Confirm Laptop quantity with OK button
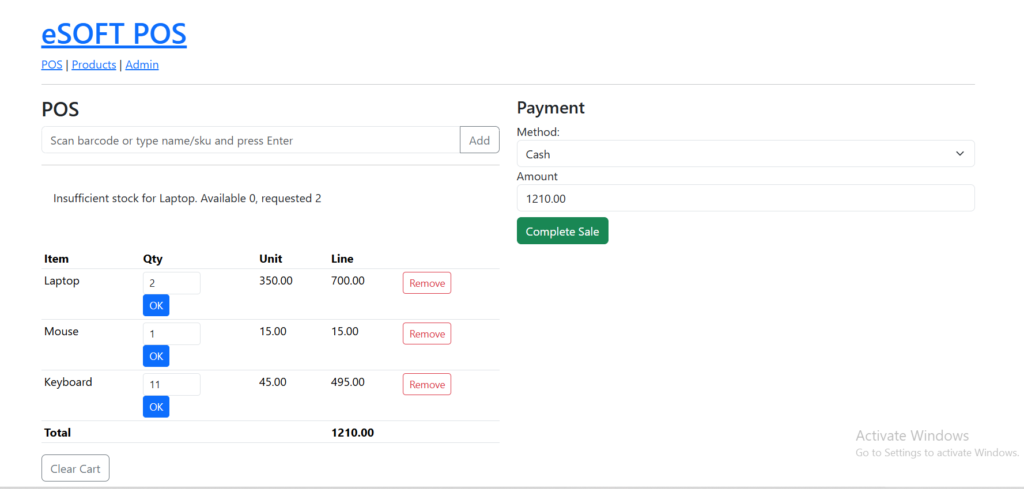Viewport: 1024px width, 489px height. click(156, 305)
